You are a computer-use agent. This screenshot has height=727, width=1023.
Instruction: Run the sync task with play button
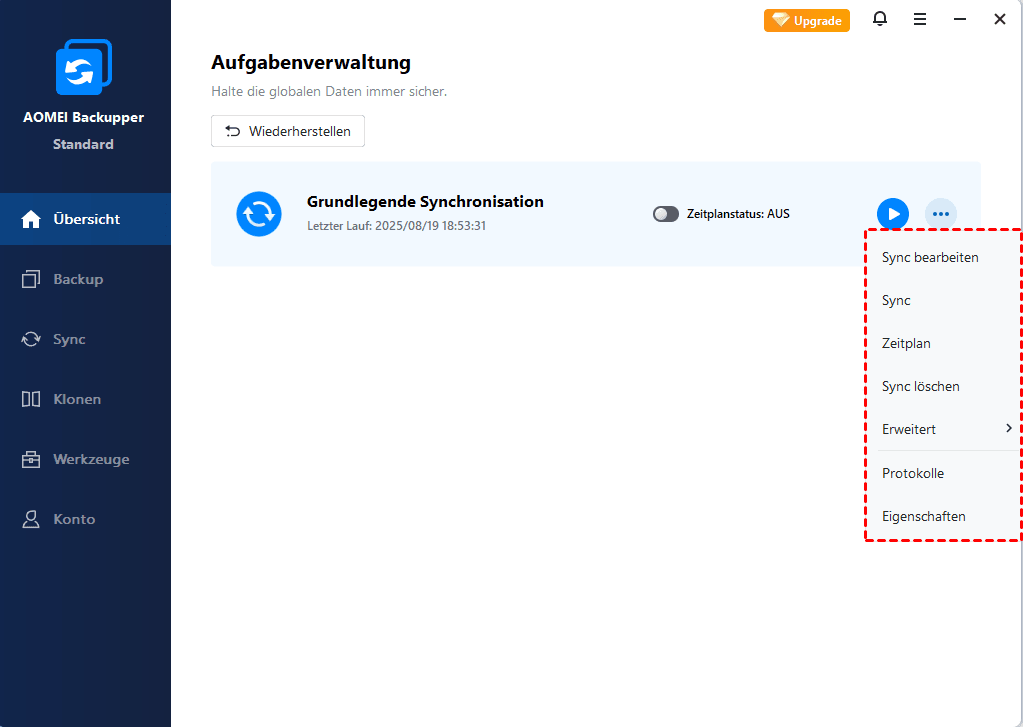coord(893,214)
